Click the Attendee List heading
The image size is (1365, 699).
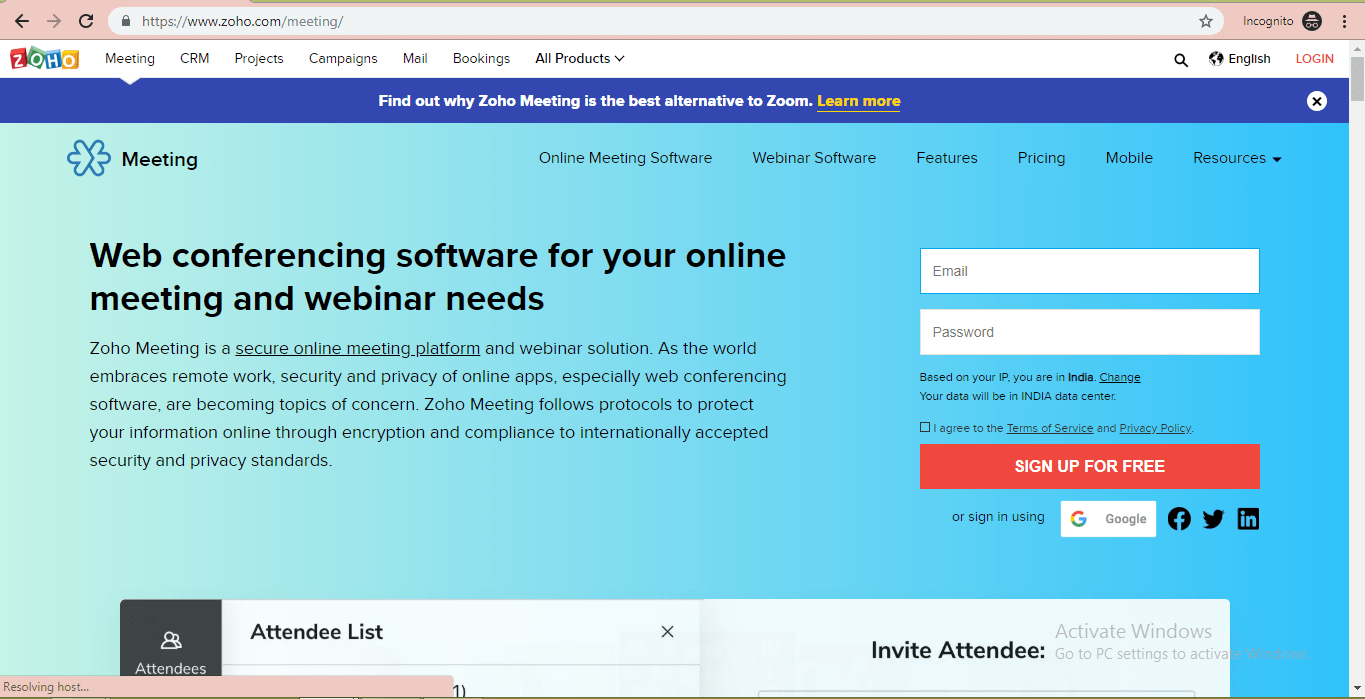(x=316, y=632)
